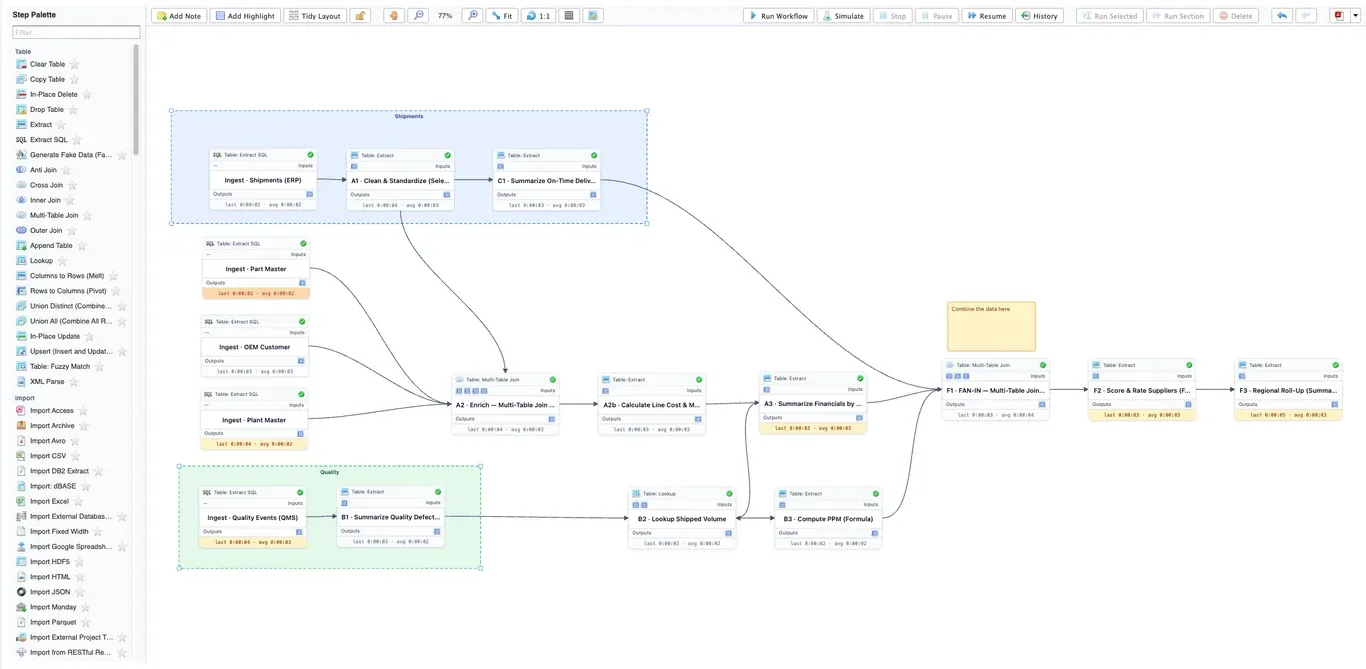
Task: Click the Step Palette scrollbar
Action: 136,100
